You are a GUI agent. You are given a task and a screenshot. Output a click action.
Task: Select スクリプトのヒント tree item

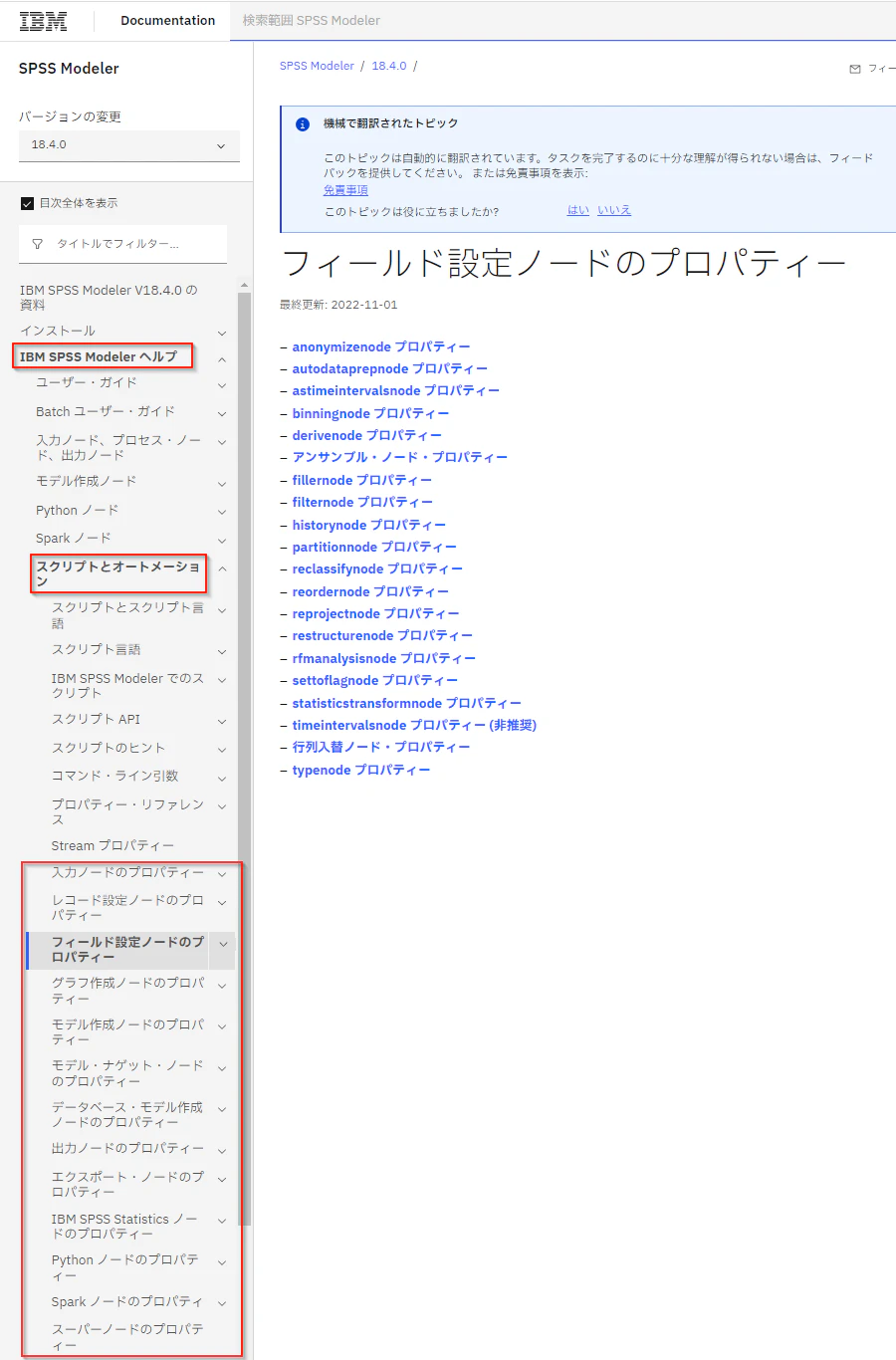coord(109,749)
